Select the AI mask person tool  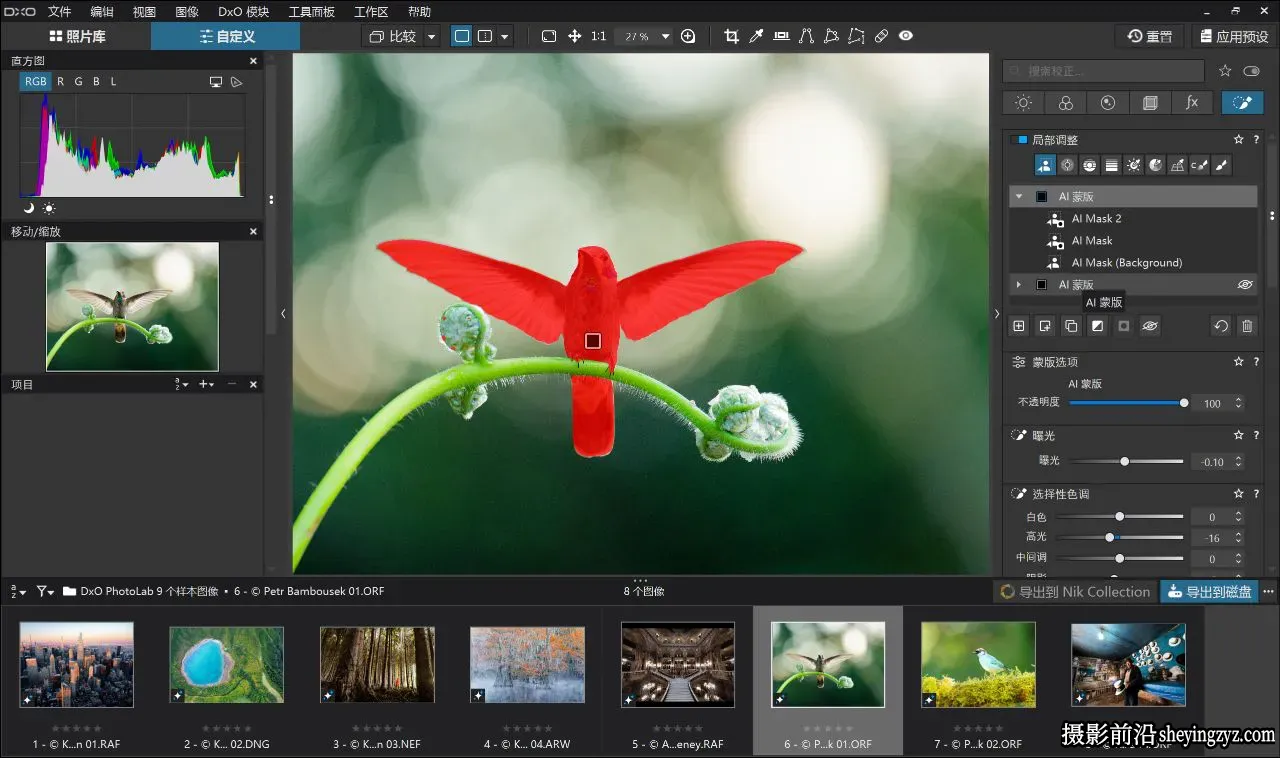coord(1045,166)
